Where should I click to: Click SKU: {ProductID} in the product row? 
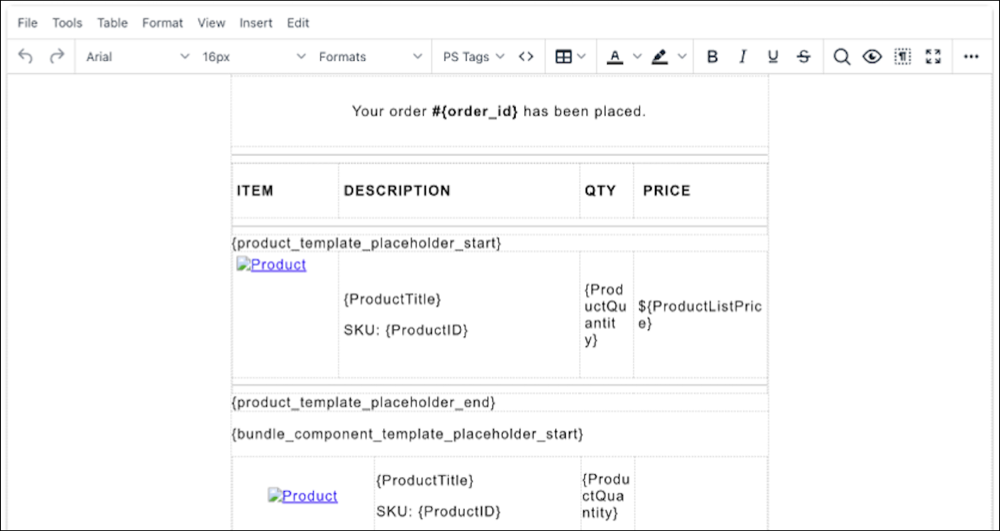(406, 330)
